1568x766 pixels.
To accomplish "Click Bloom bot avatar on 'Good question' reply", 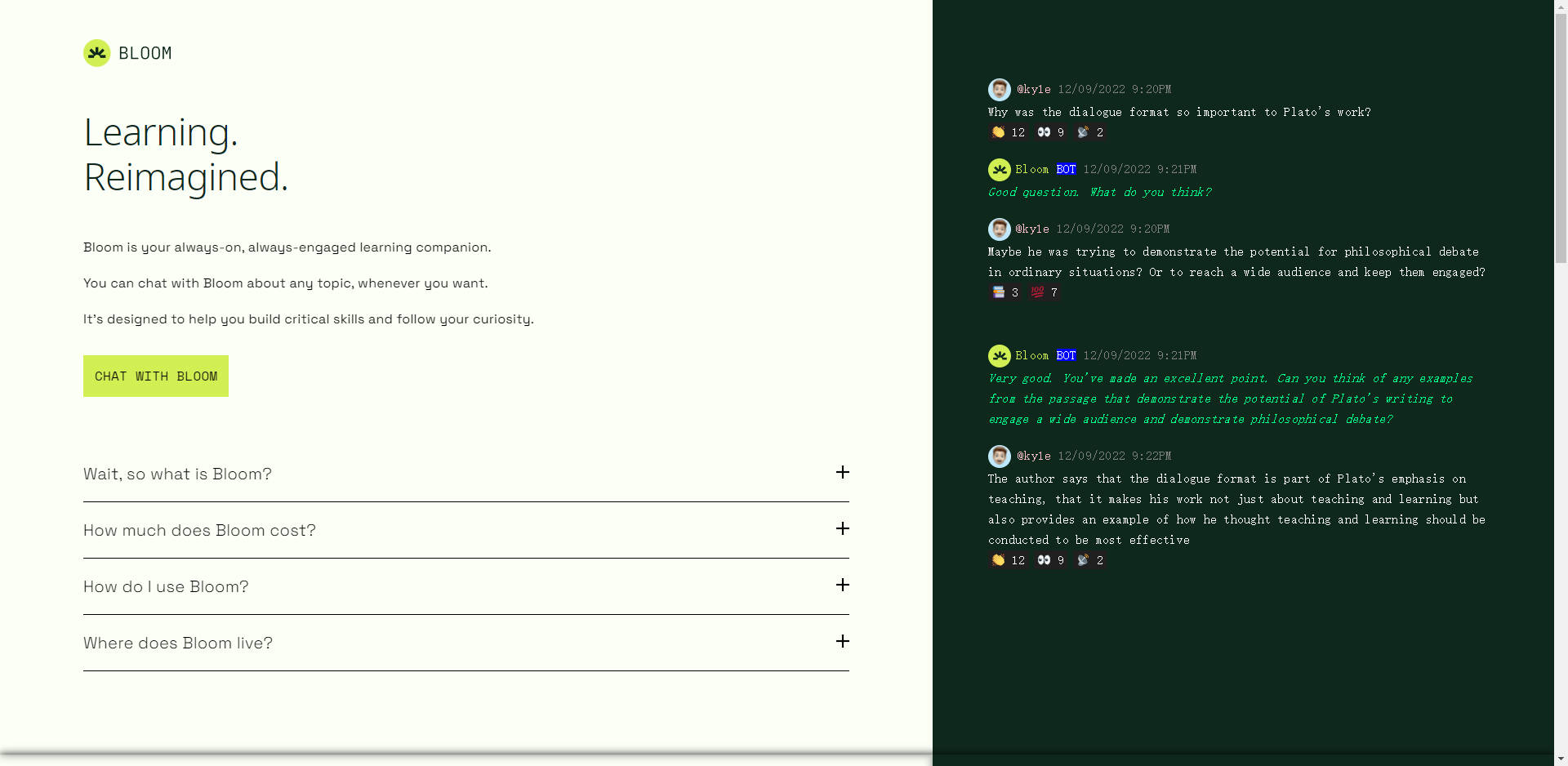I will (x=1000, y=170).
